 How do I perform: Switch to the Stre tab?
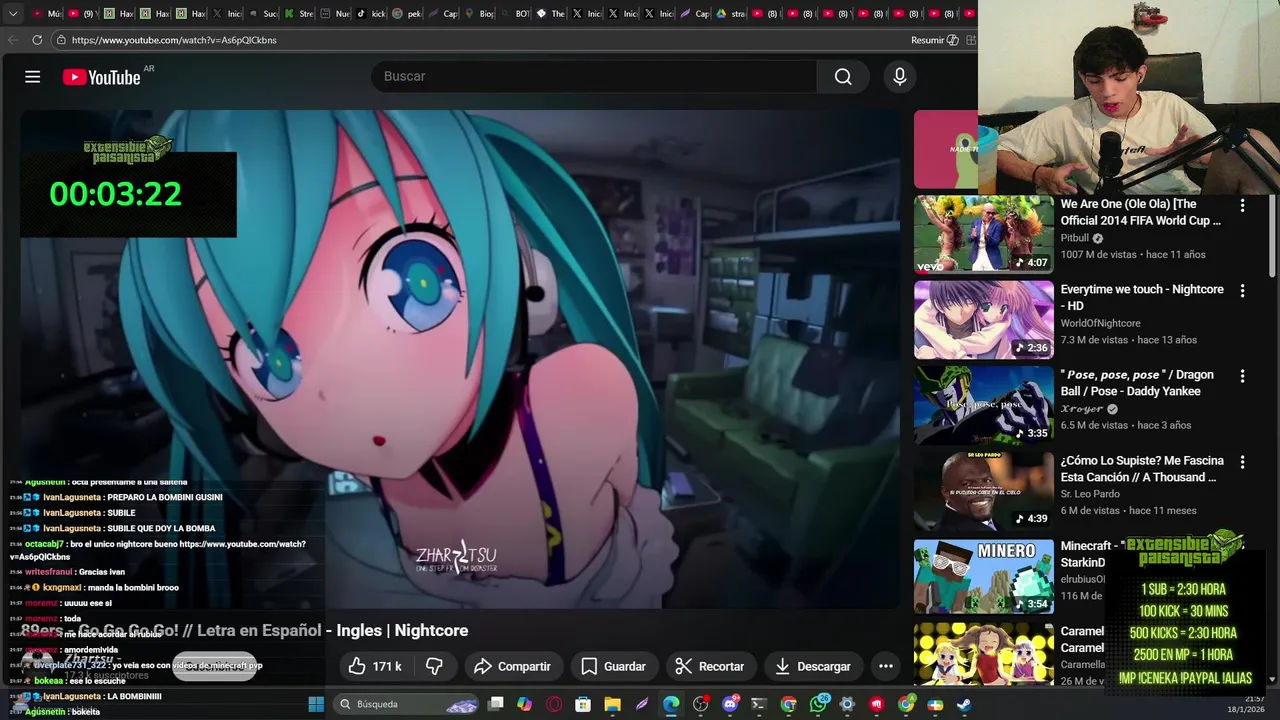pyautogui.click(x=299, y=14)
